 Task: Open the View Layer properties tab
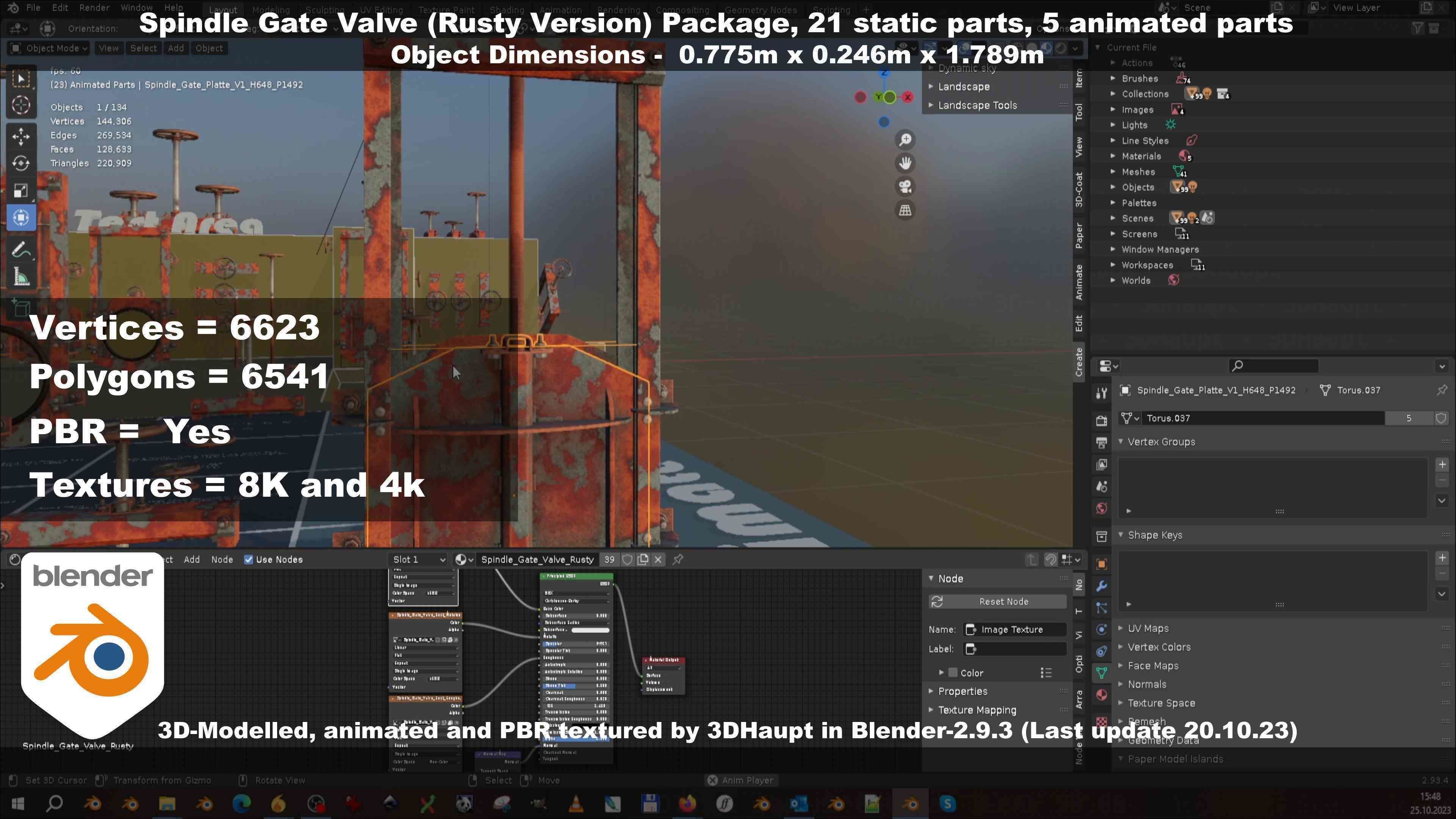pyautogui.click(x=1101, y=464)
